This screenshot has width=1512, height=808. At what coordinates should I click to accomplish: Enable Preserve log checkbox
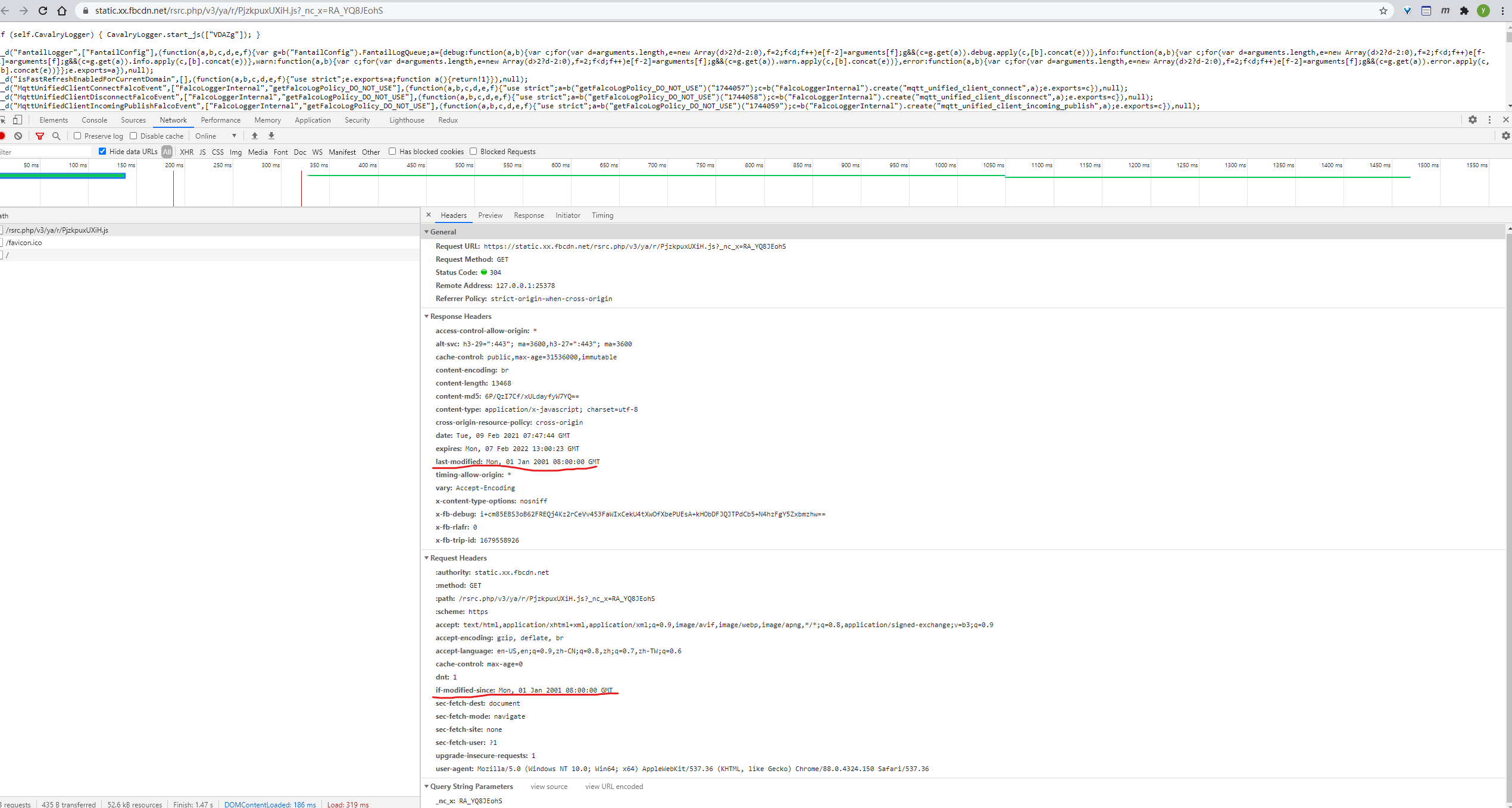click(x=77, y=136)
